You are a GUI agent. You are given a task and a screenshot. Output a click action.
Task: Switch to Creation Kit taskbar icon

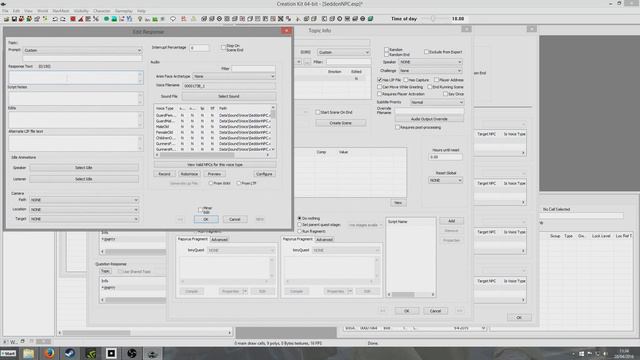pos(152,353)
